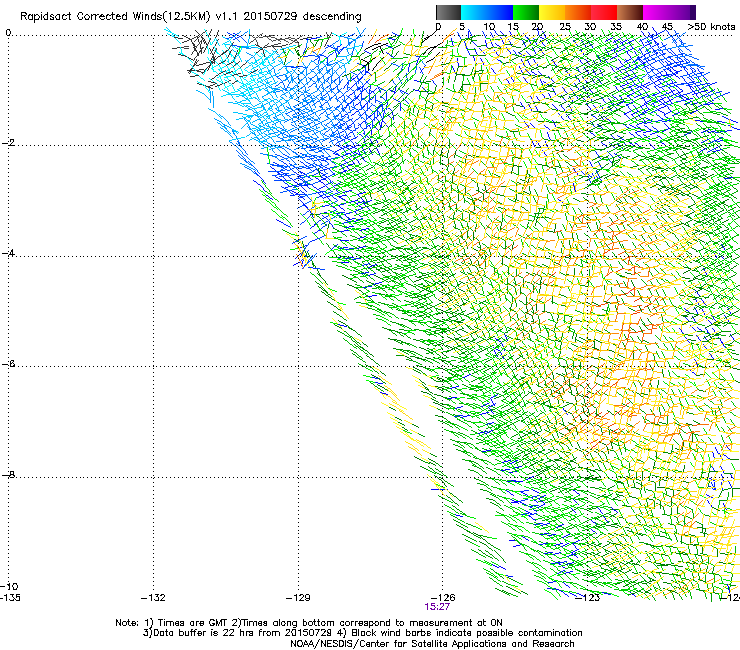Click the latitude label '-10'
The image size is (740, 650).
click(x=10, y=586)
